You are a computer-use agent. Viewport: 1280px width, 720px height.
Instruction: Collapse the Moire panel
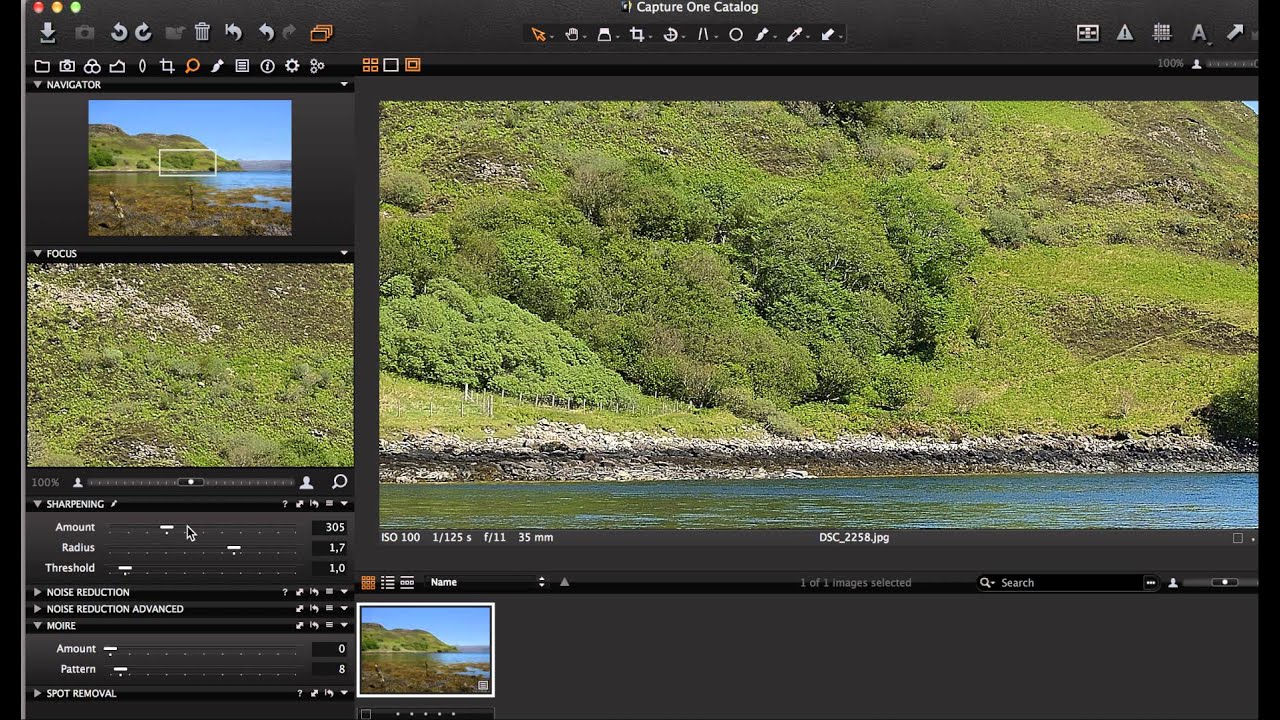[37, 625]
